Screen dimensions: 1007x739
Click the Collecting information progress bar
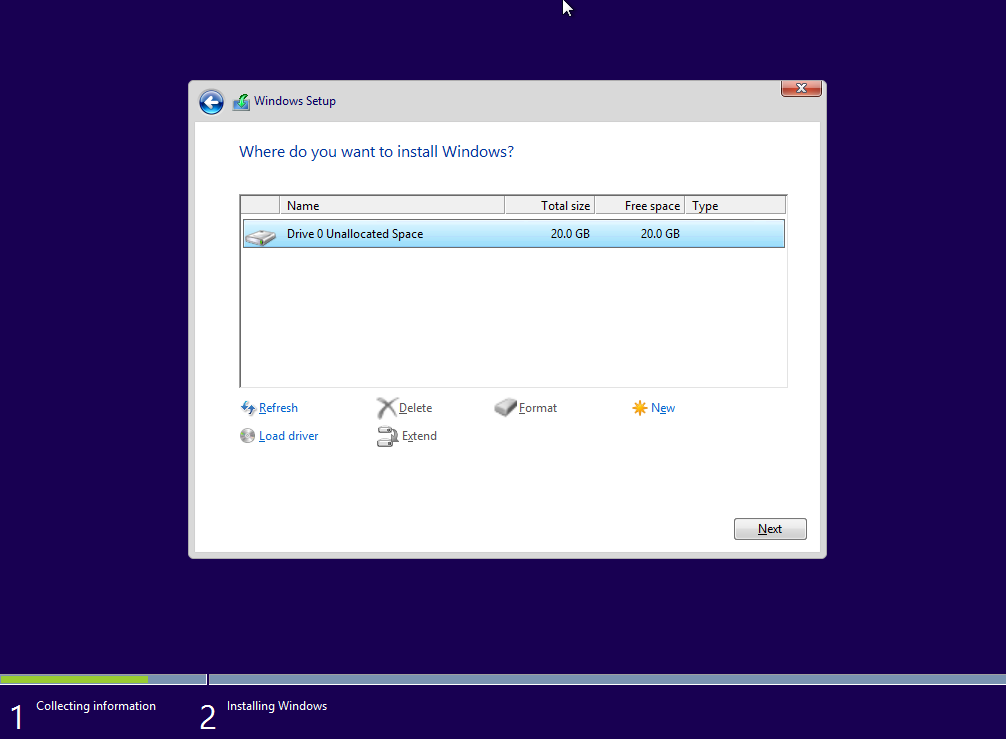coord(103,679)
